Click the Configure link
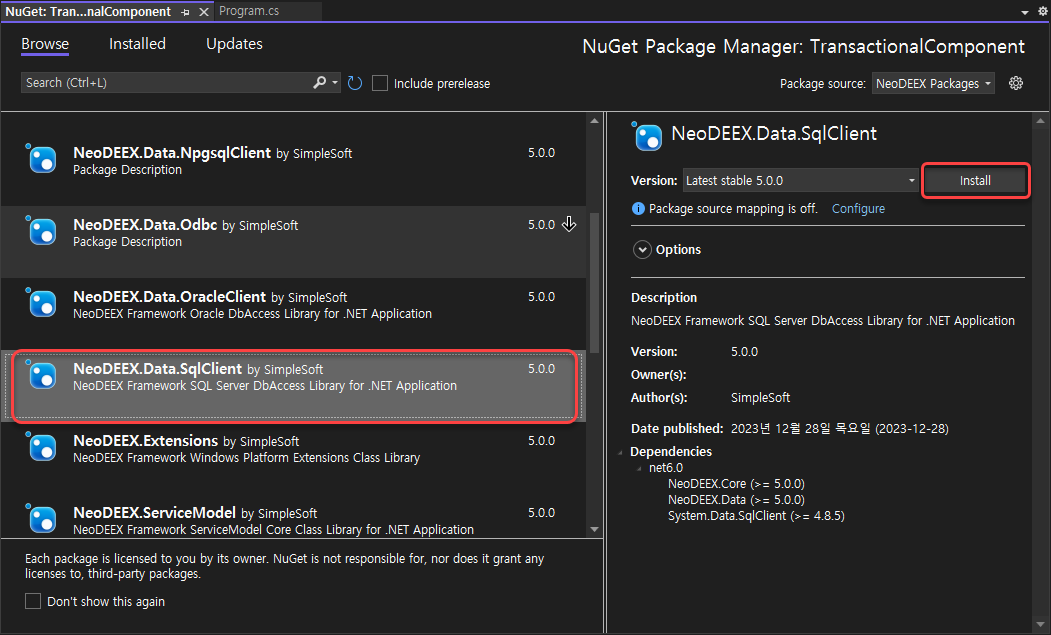This screenshot has height=635, width=1051. pyautogui.click(x=858, y=209)
